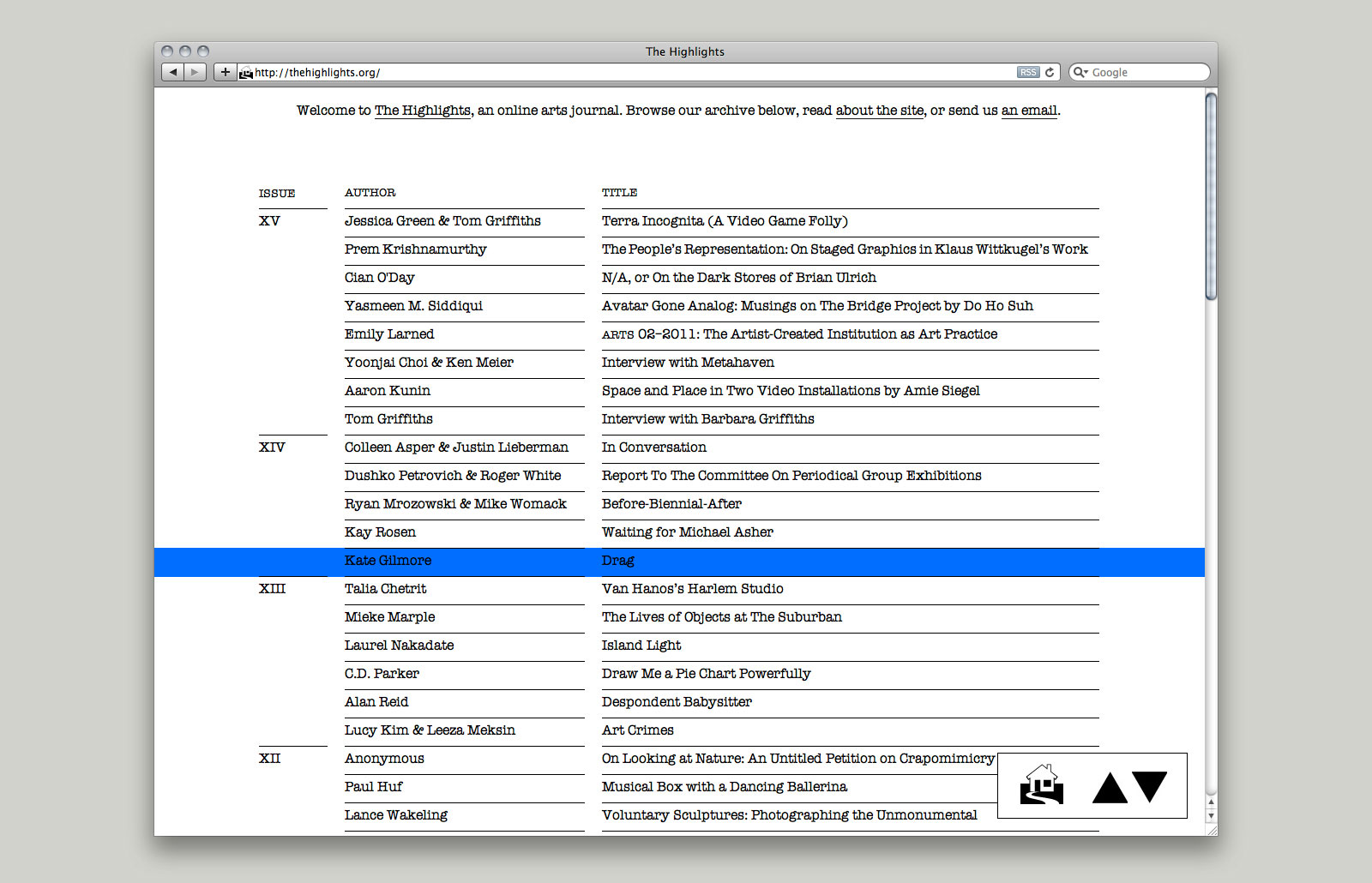Click the upward triangle arrow in floating panel

click(x=1110, y=789)
